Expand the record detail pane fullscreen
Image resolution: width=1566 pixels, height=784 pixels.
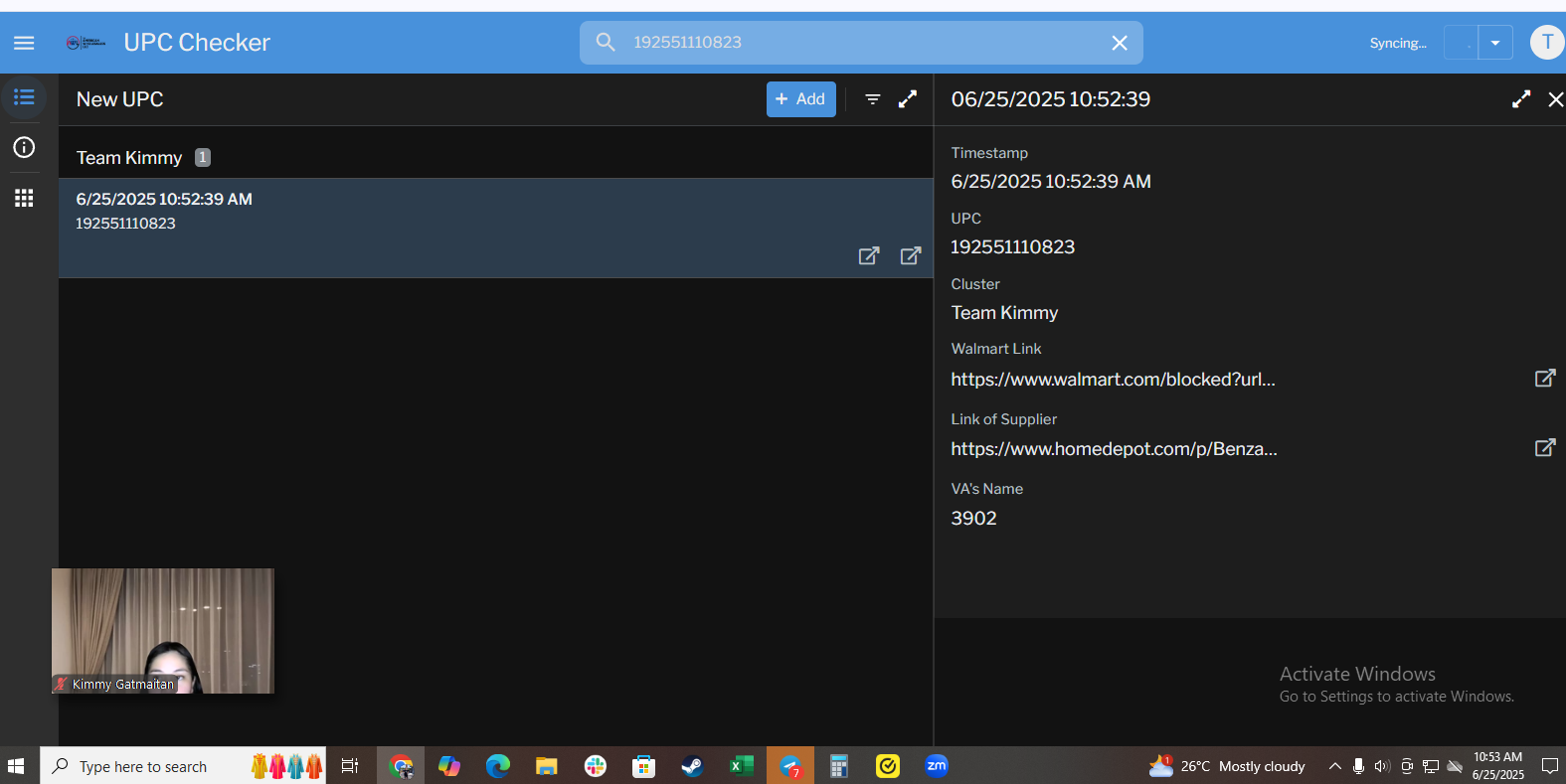[x=1520, y=99]
